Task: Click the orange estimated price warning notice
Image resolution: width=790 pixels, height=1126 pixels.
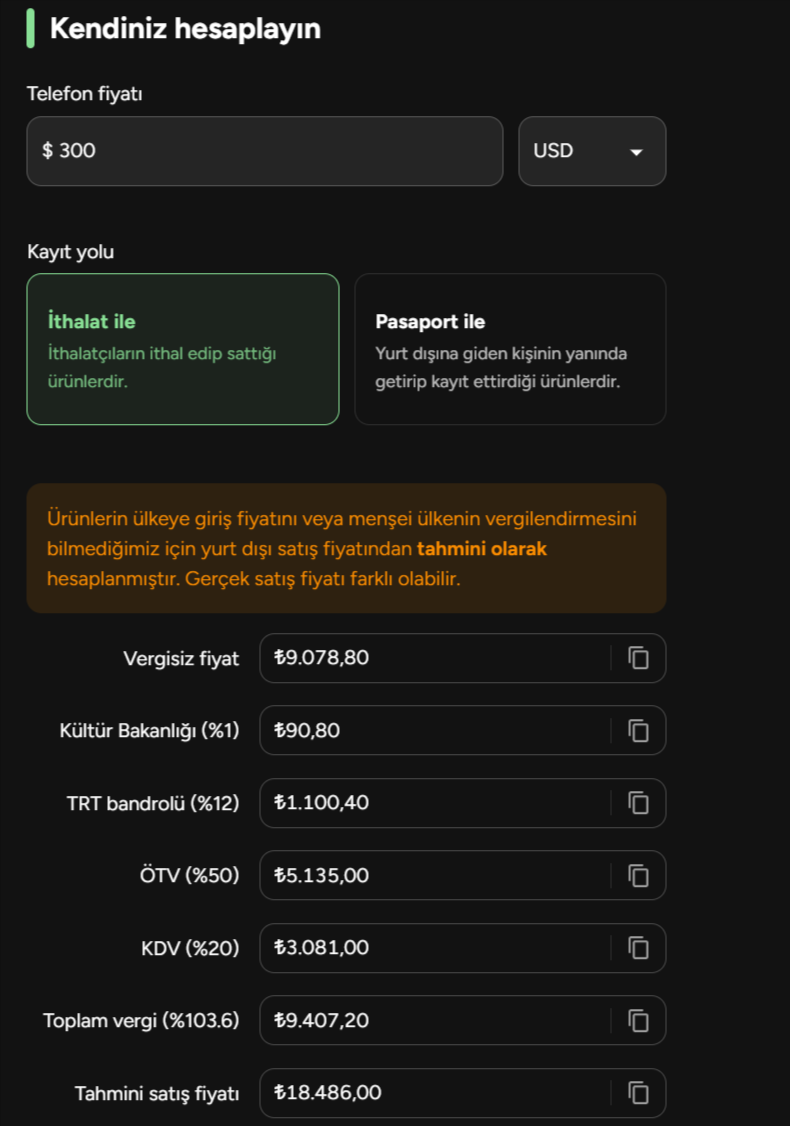Action: click(346, 549)
